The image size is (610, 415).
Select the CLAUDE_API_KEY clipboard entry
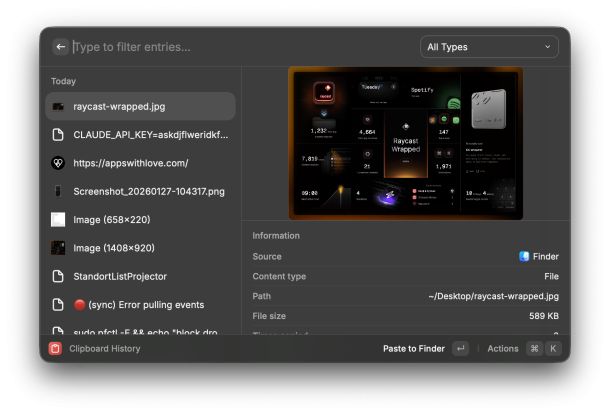pos(140,135)
